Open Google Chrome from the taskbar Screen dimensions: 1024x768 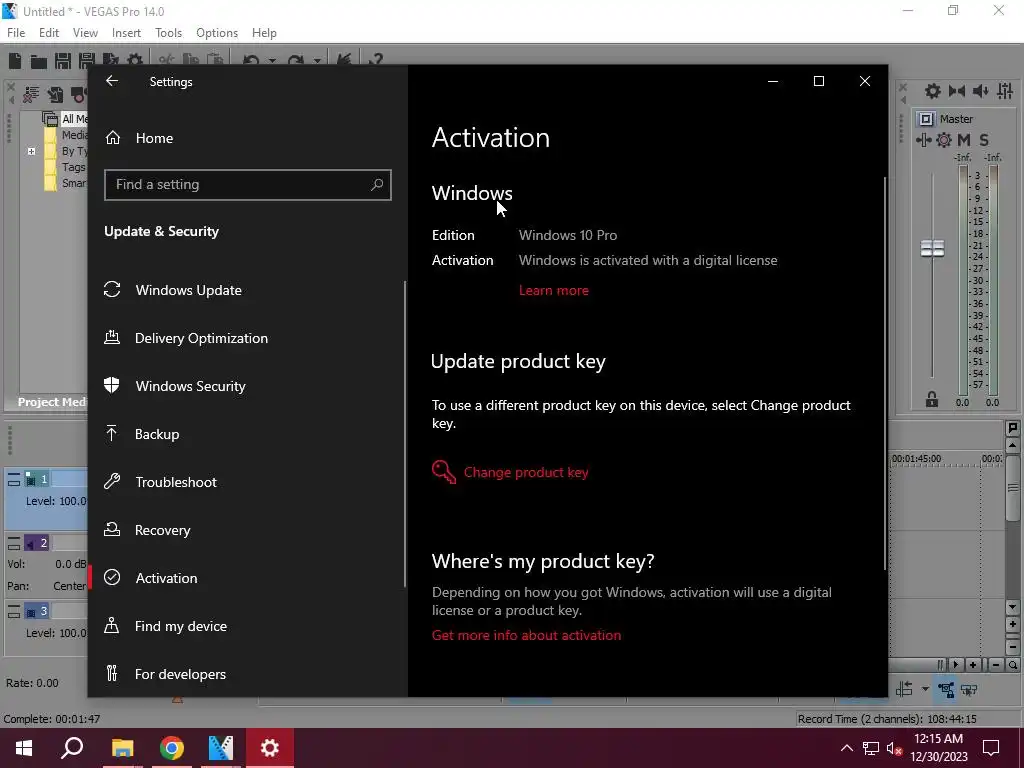click(172, 748)
